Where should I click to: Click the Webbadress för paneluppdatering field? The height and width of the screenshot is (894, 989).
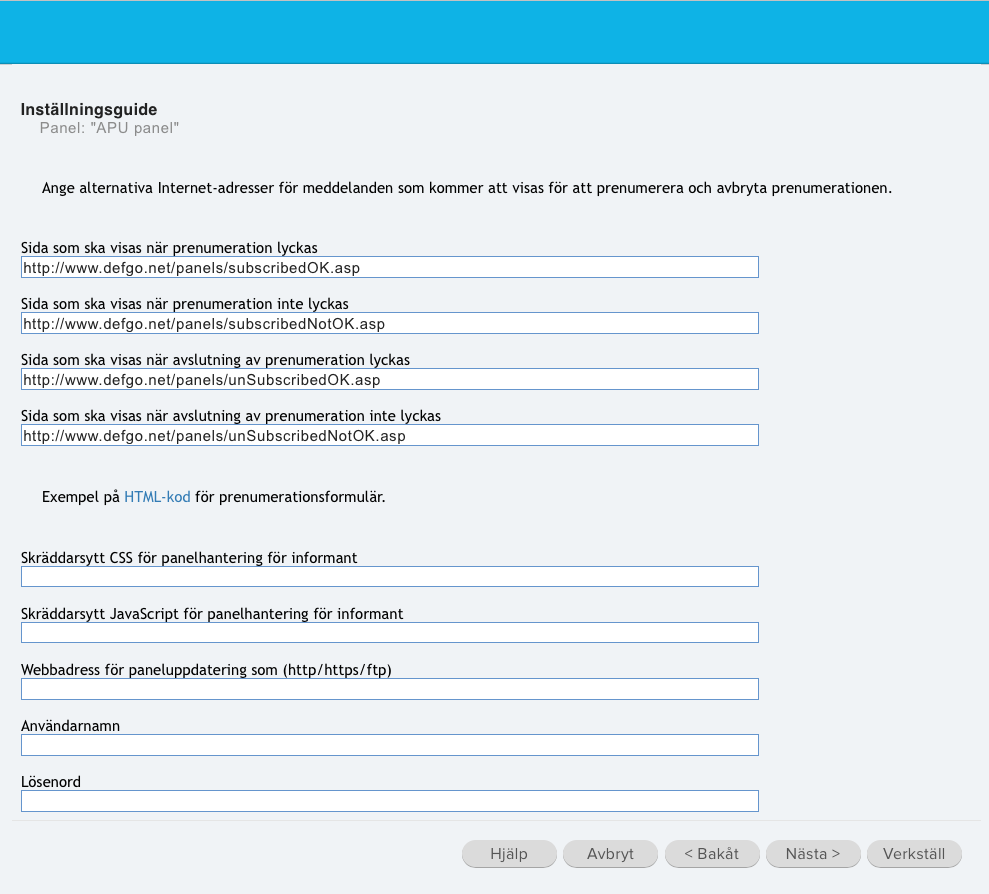tap(390, 689)
